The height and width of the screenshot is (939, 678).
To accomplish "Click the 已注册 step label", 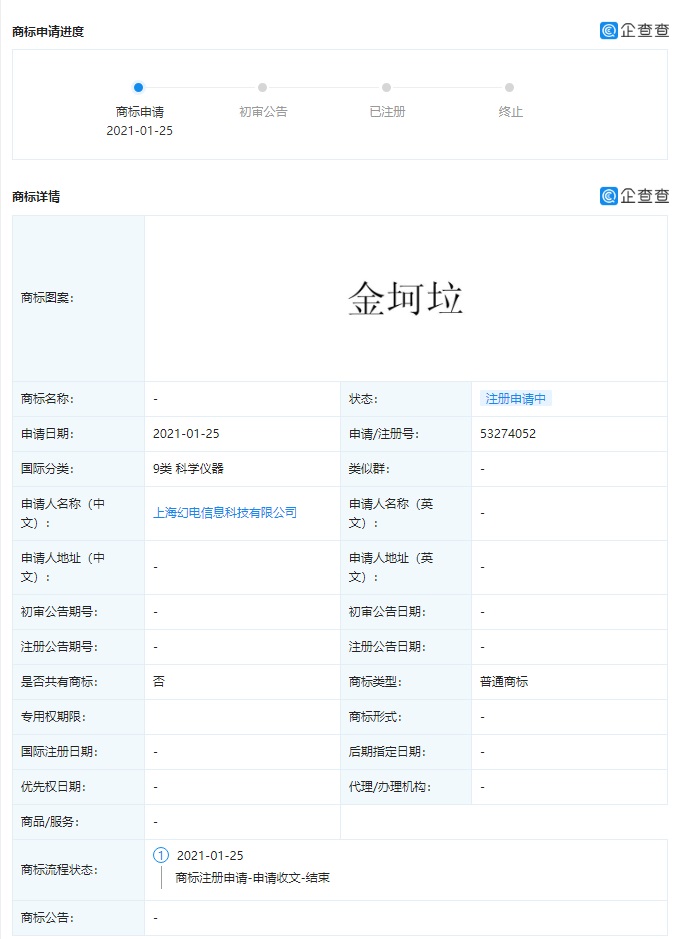I will (387, 112).
